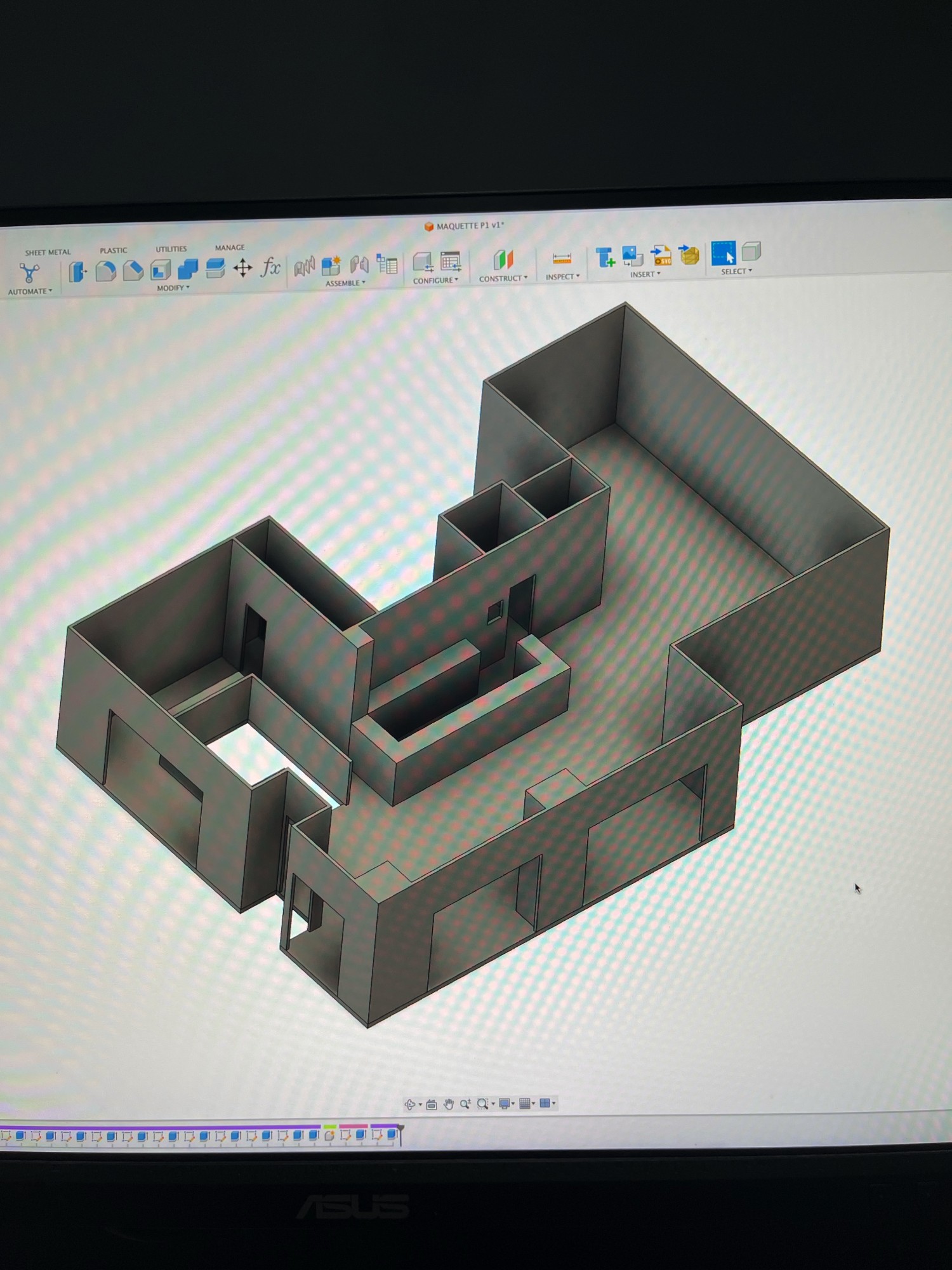Click the Combine bodies tool

pyautogui.click(x=188, y=269)
